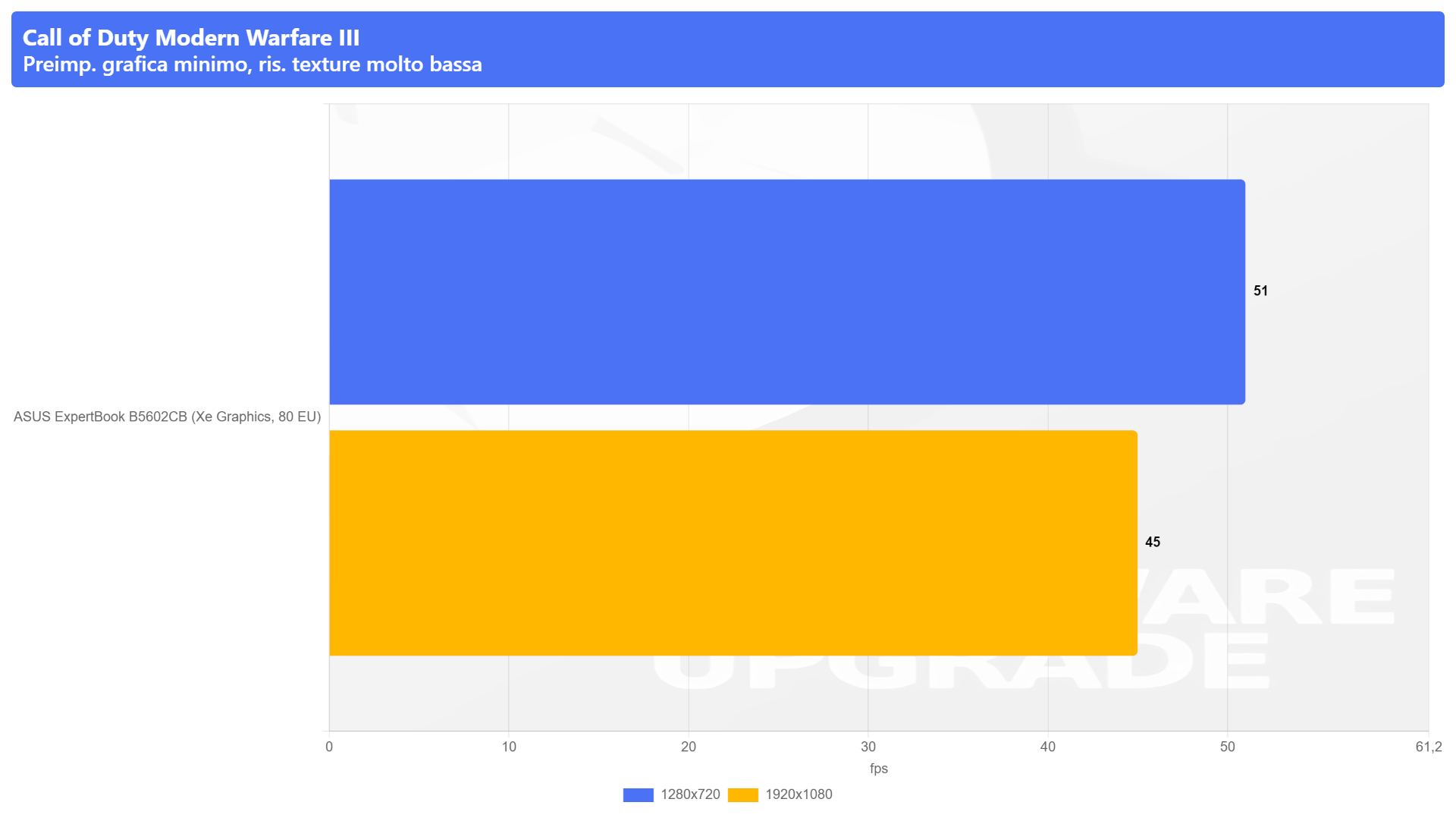Click the 61,2 maximum axis label

click(1429, 747)
